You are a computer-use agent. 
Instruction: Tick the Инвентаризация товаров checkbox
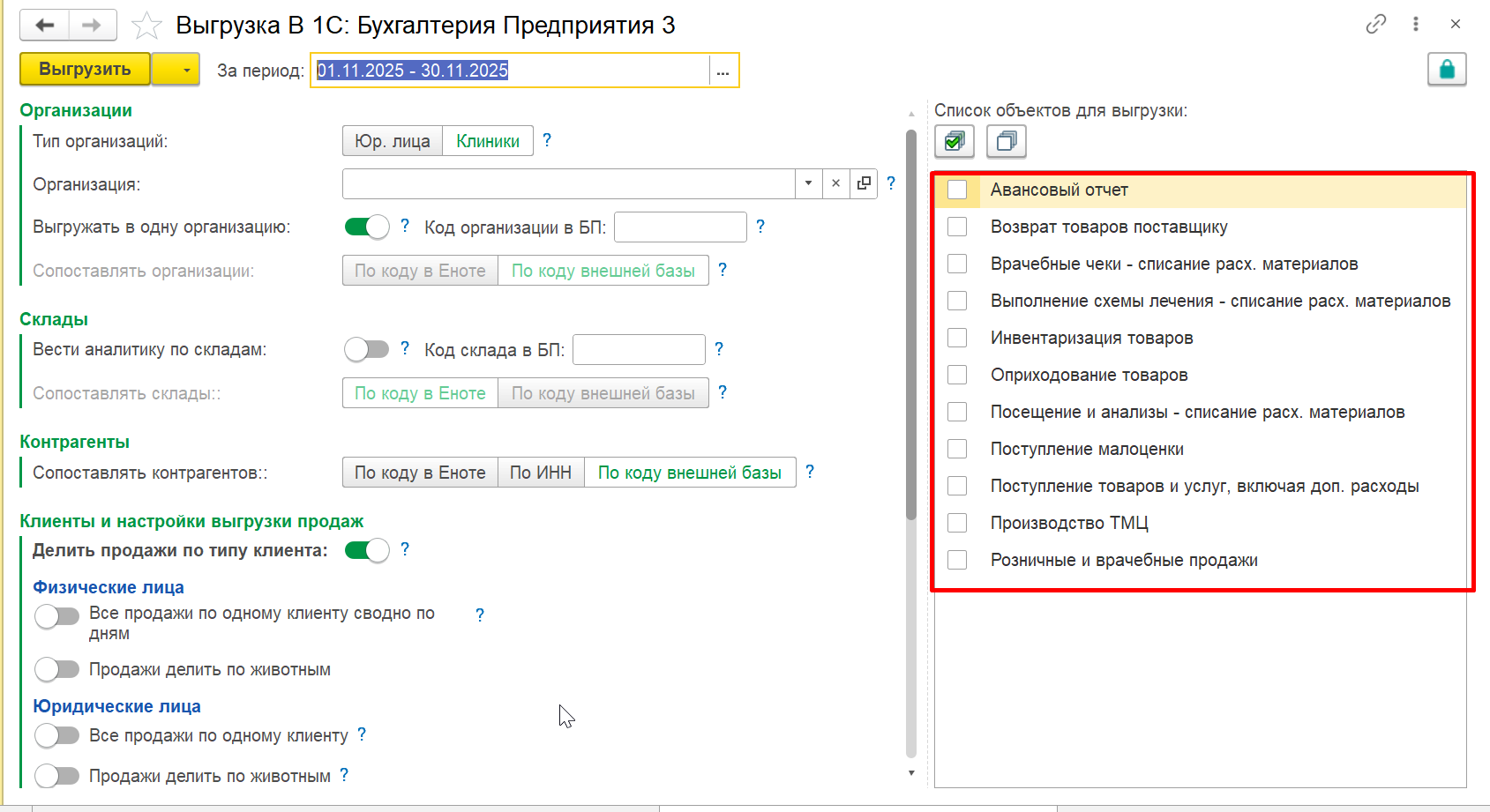(957, 338)
